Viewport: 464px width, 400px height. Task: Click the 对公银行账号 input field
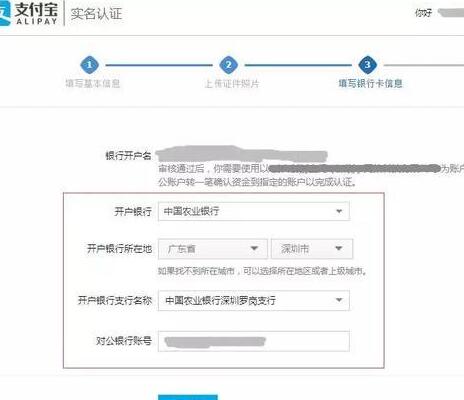pyautogui.click(x=254, y=341)
